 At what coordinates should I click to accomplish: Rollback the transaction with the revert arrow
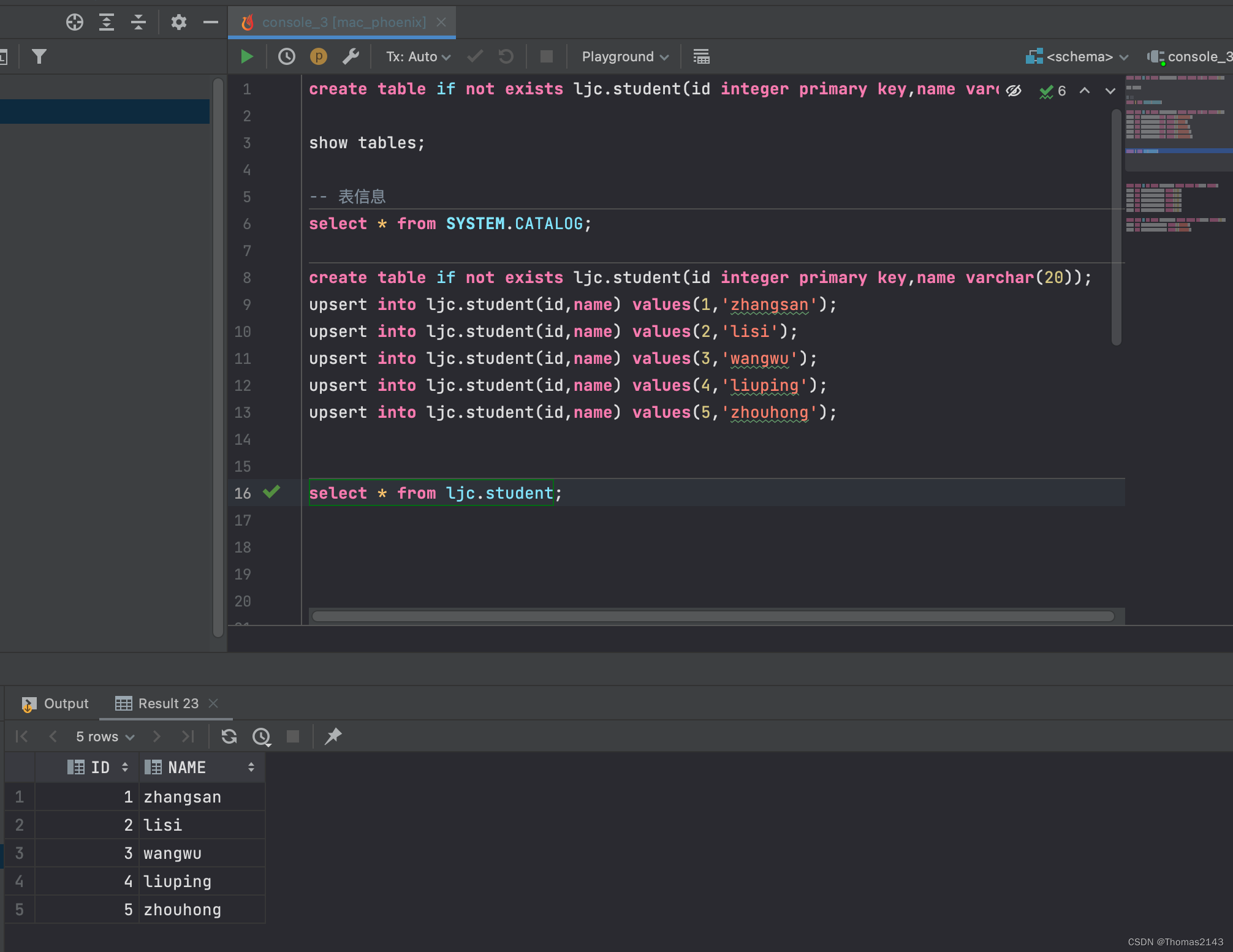[506, 56]
